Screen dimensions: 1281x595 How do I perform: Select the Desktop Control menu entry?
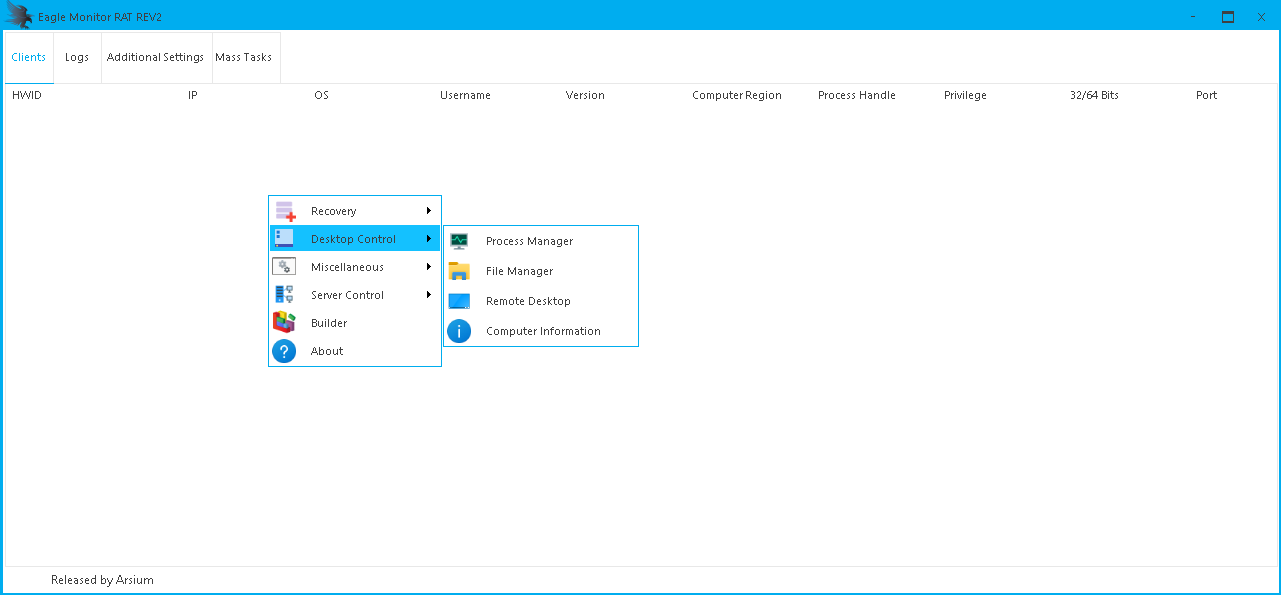pos(353,239)
